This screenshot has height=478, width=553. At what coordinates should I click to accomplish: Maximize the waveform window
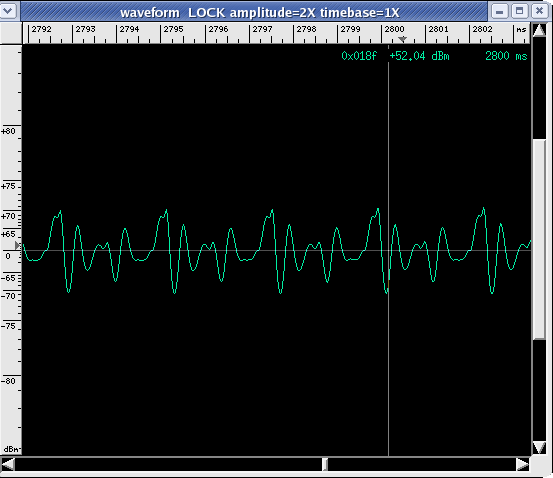(519, 11)
